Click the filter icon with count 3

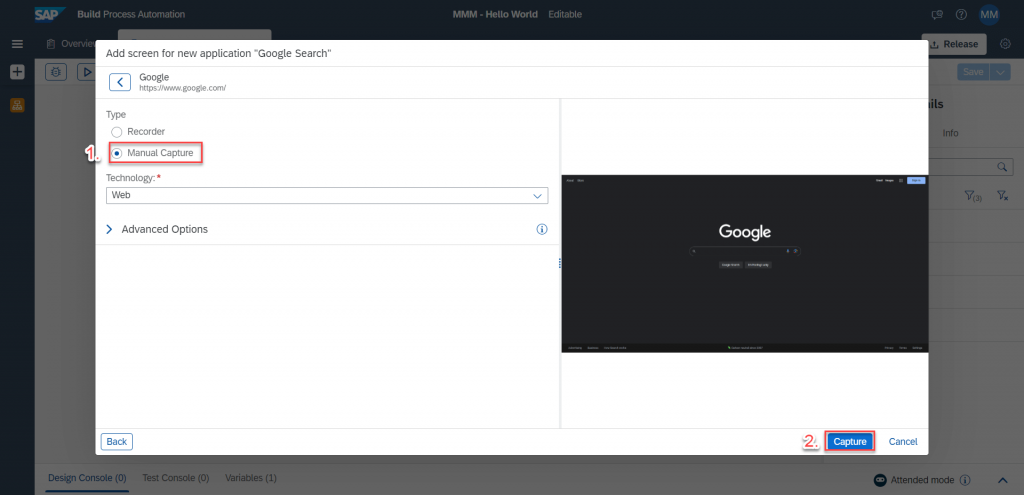[972, 196]
